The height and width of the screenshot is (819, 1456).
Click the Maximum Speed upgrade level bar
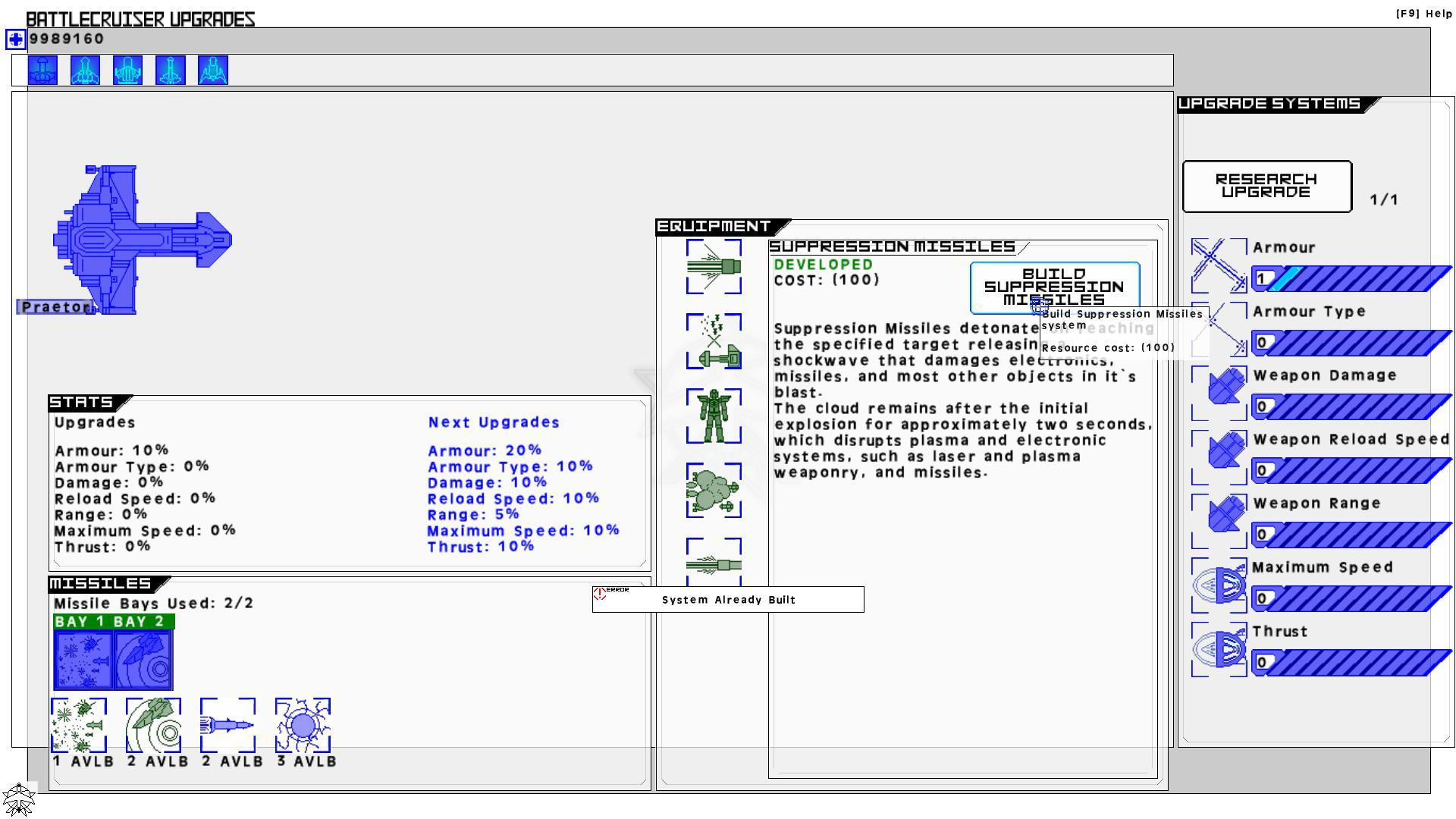(1351, 598)
